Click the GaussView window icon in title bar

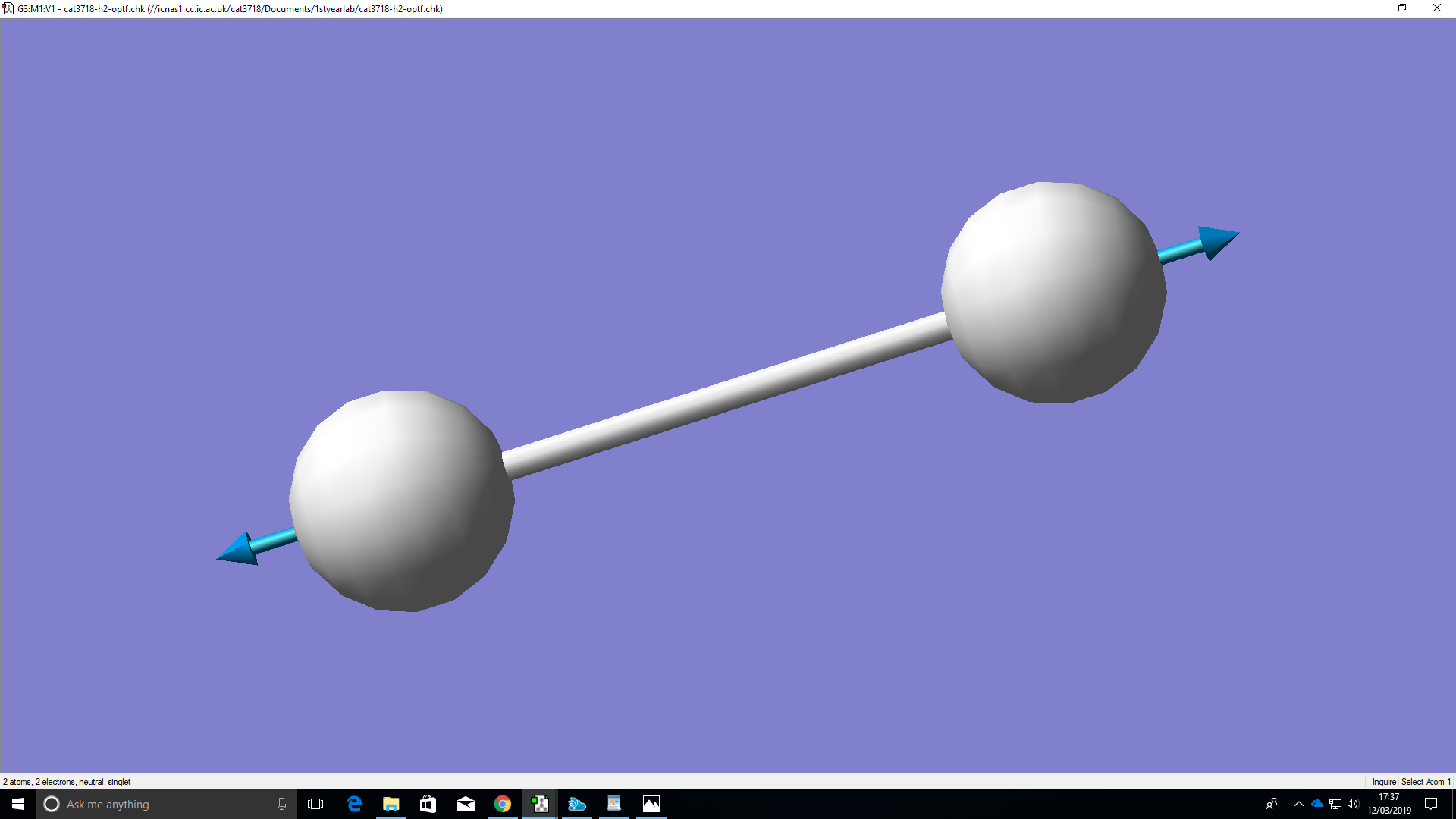pyautogui.click(x=8, y=8)
